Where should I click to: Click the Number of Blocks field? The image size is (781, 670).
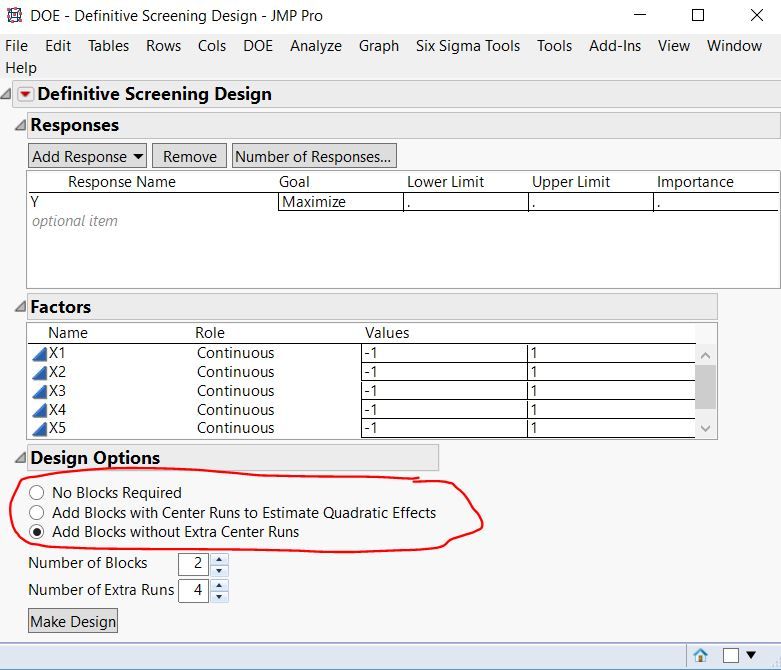tap(193, 563)
